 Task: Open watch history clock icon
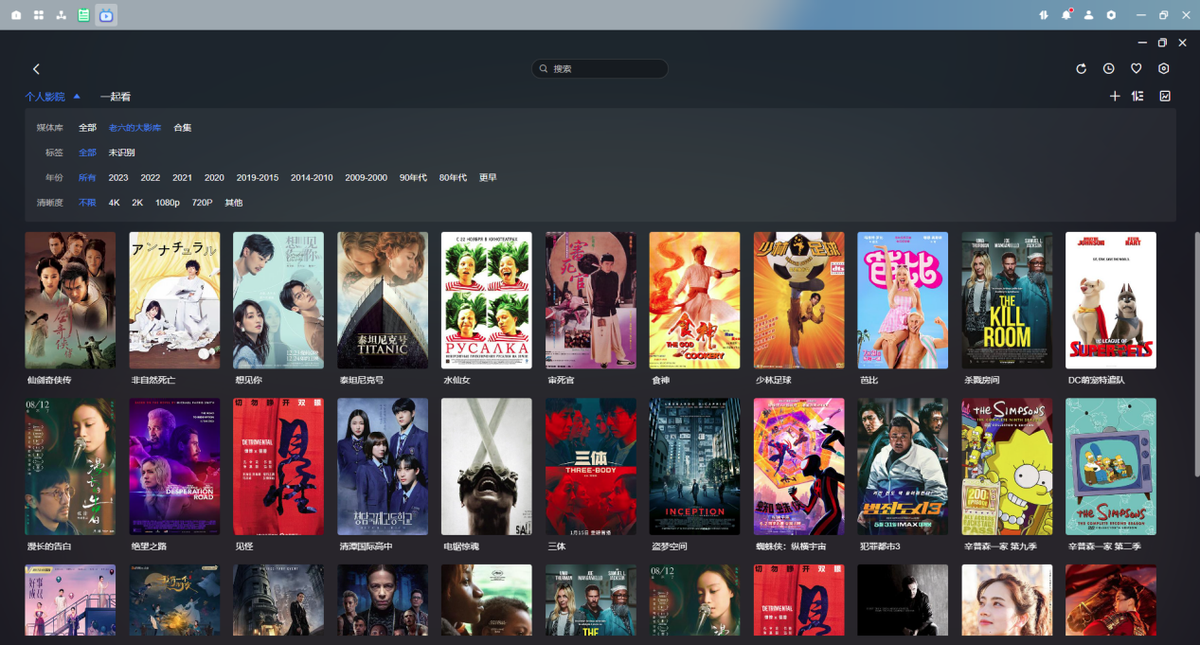[x=1109, y=69]
